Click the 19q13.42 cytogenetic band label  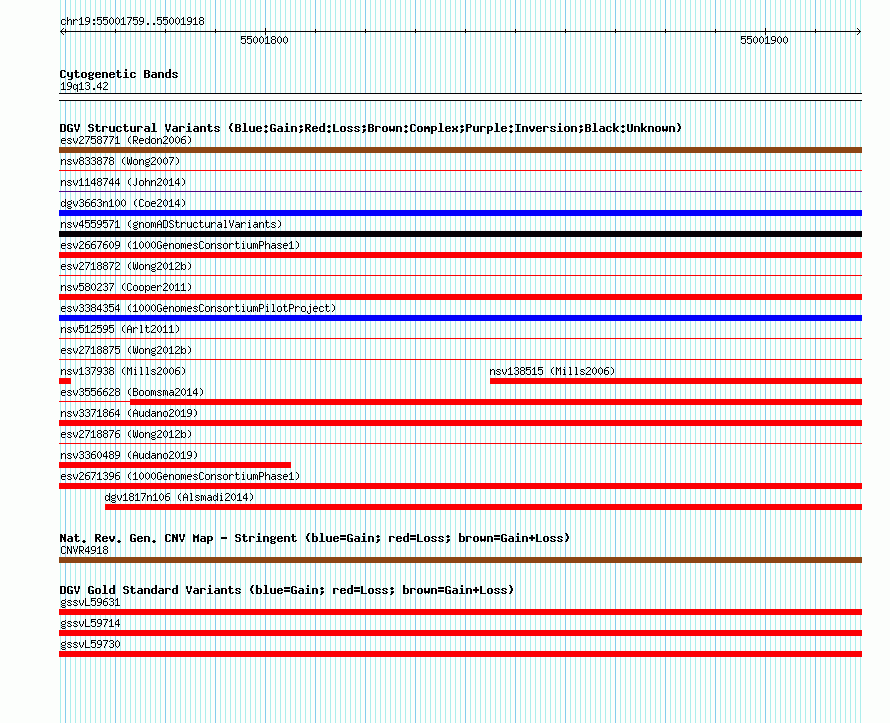pos(84,86)
